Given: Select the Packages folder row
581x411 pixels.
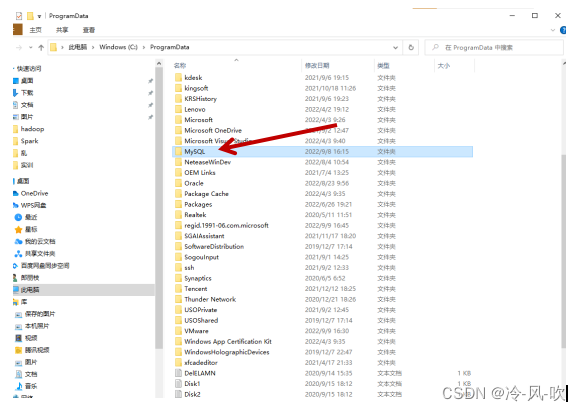Looking at the screenshot, I should 322,204.
